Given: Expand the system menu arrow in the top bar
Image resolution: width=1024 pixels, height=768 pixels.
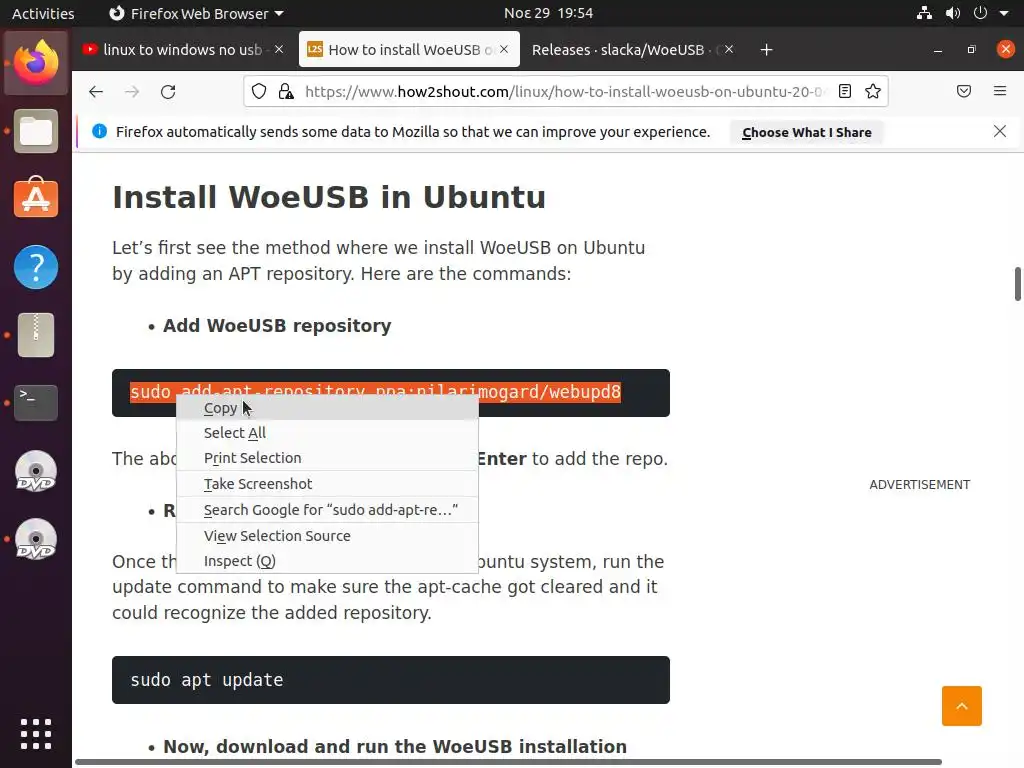Looking at the screenshot, I should [x=1004, y=13].
